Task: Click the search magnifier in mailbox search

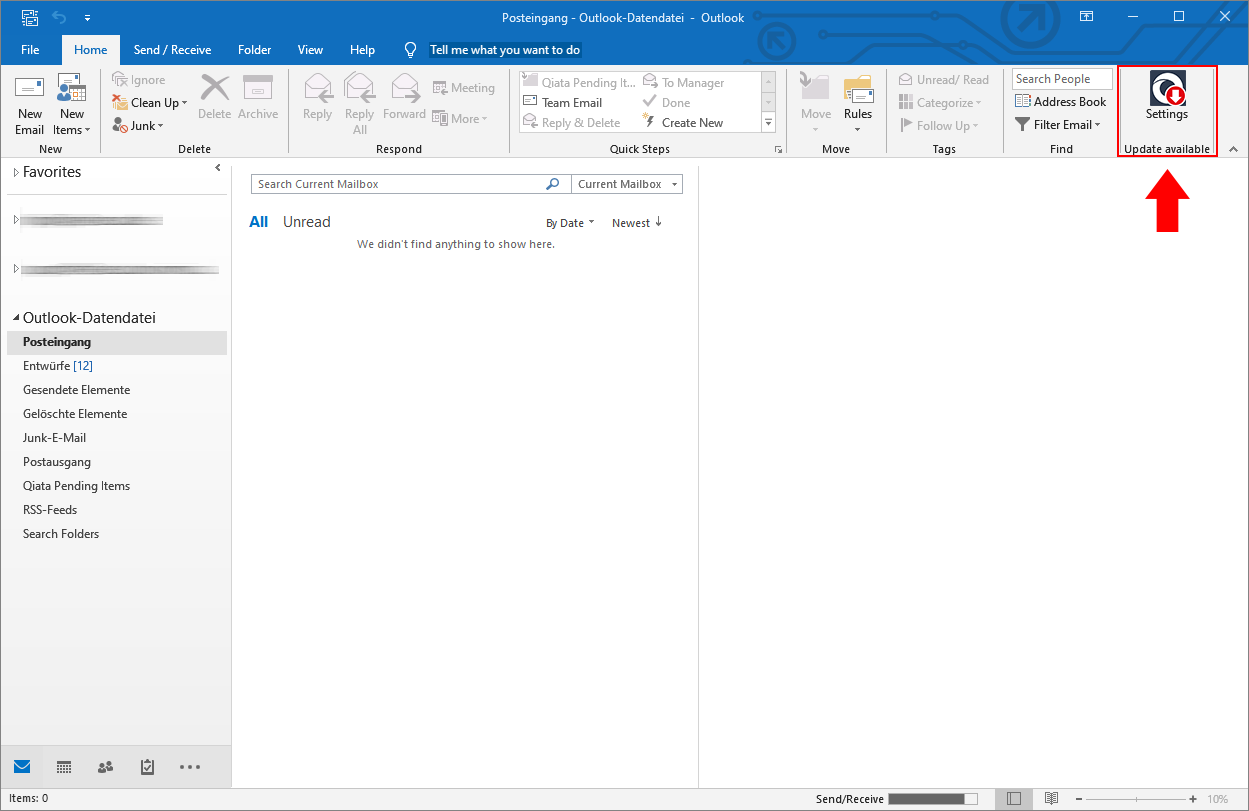Action: coord(552,184)
